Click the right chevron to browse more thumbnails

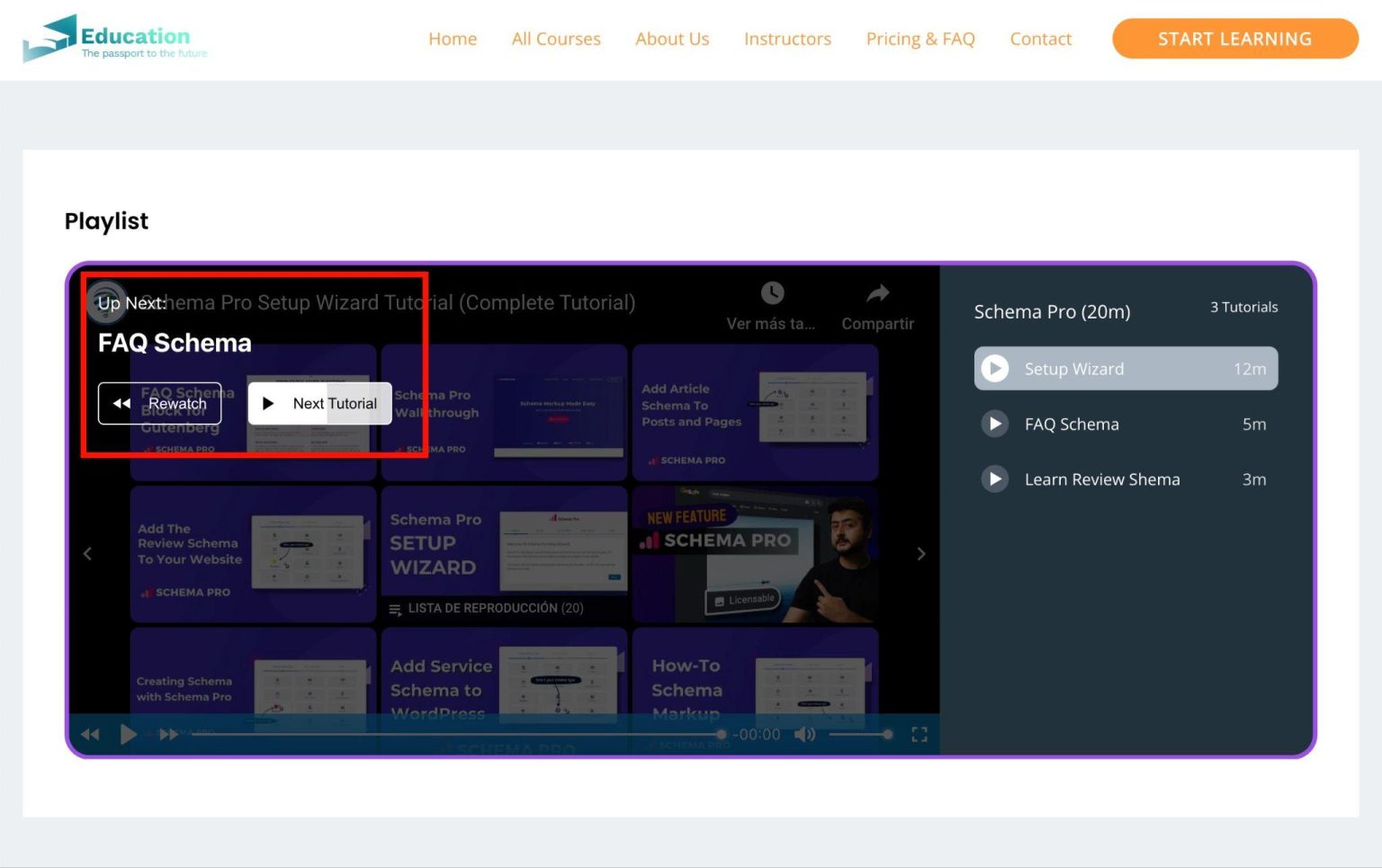[x=920, y=553]
